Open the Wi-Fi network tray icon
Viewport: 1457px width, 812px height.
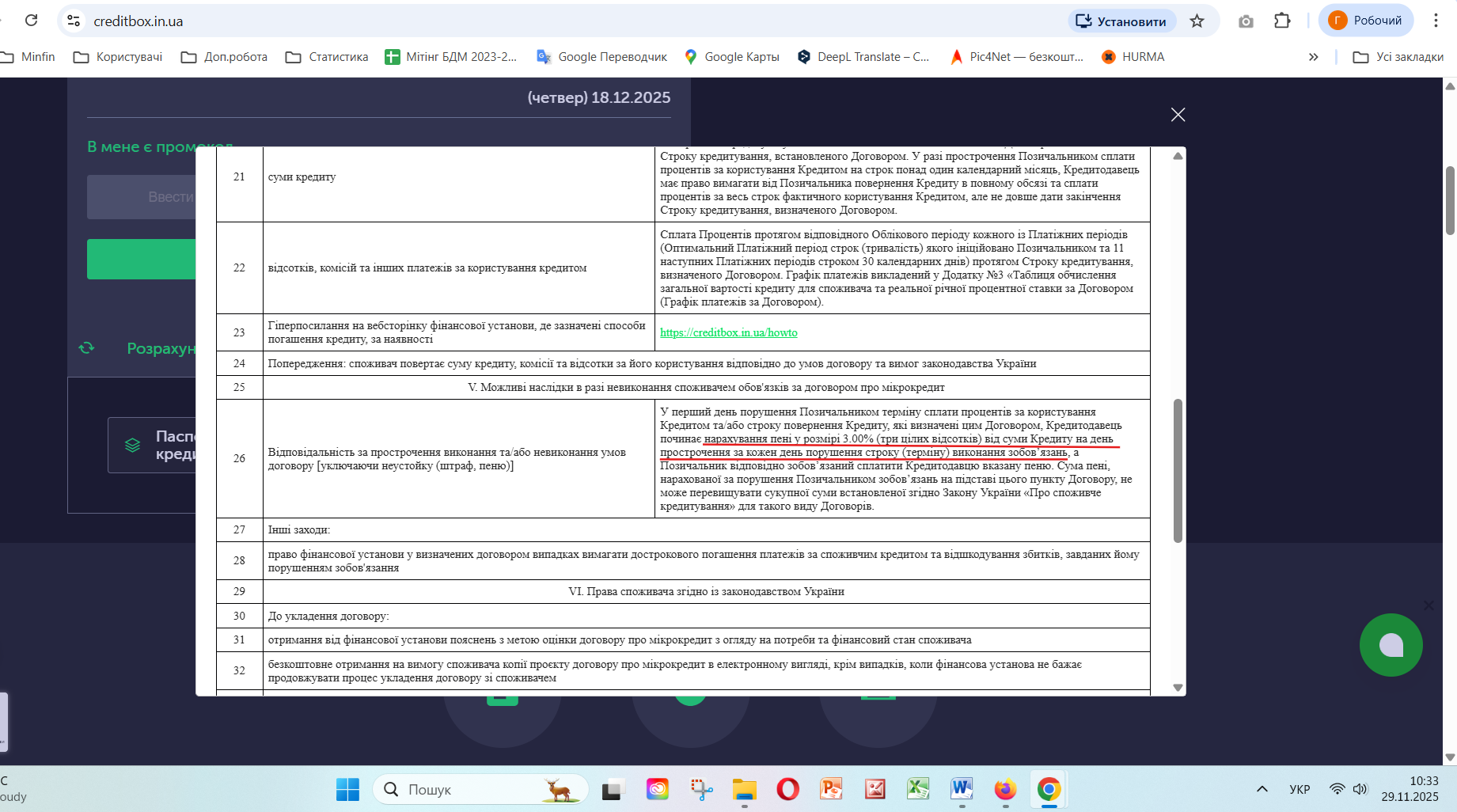(x=1337, y=789)
